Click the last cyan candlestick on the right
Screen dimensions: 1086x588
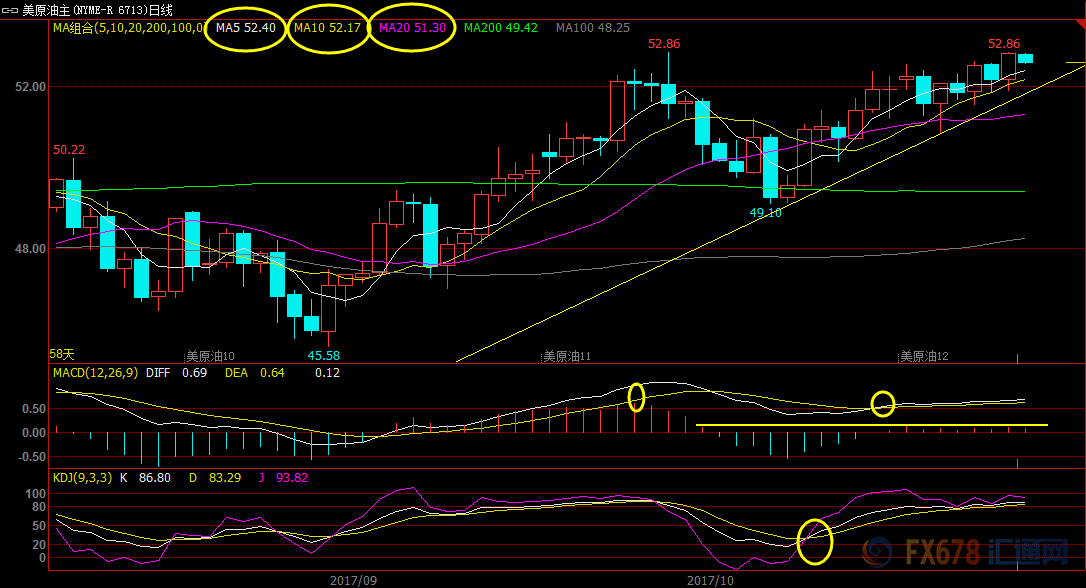pyautogui.click(x=1025, y=58)
